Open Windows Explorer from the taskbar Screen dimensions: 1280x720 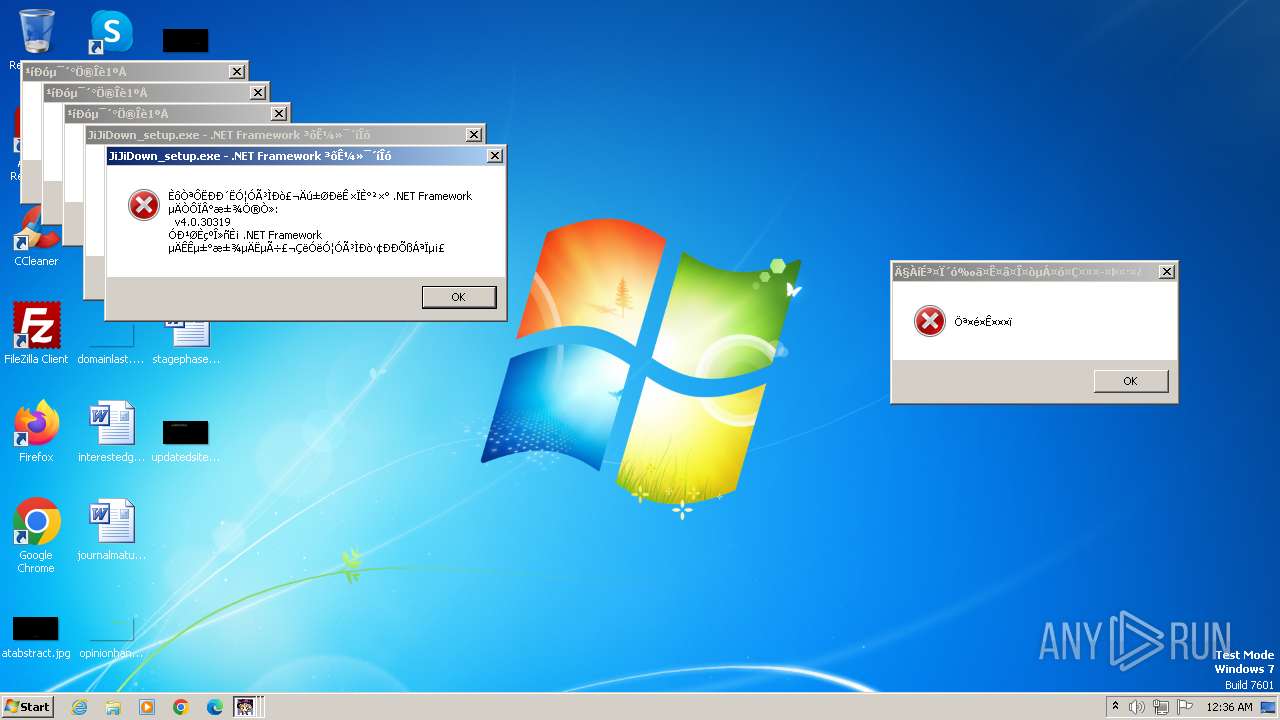coord(113,707)
